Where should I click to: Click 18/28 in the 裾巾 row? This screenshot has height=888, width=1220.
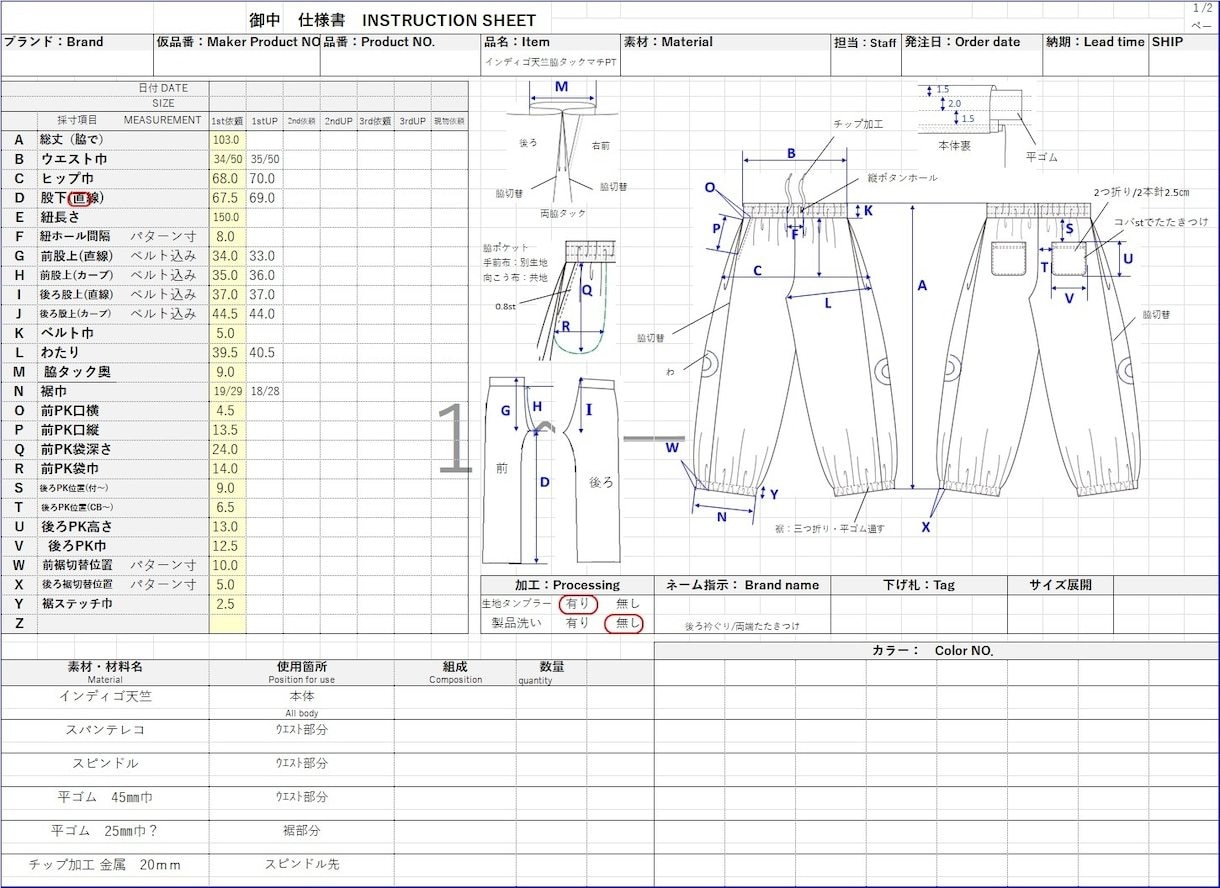[265, 391]
